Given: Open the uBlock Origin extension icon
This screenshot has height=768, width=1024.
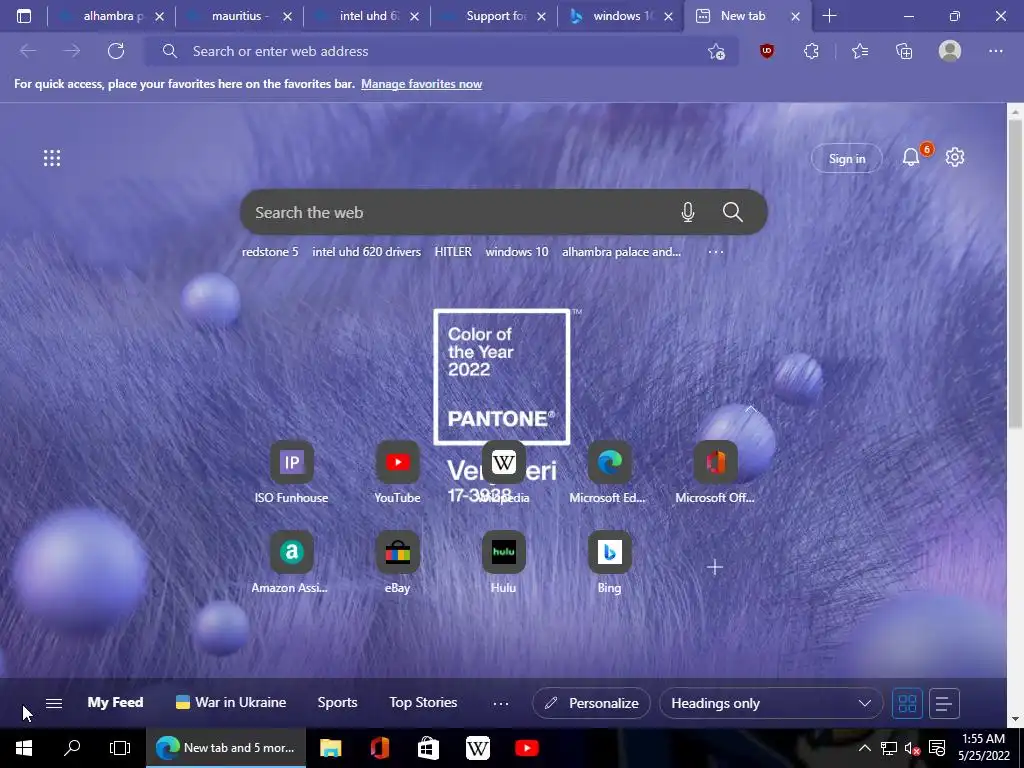Looking at the screenshot, I should [767, 50].
